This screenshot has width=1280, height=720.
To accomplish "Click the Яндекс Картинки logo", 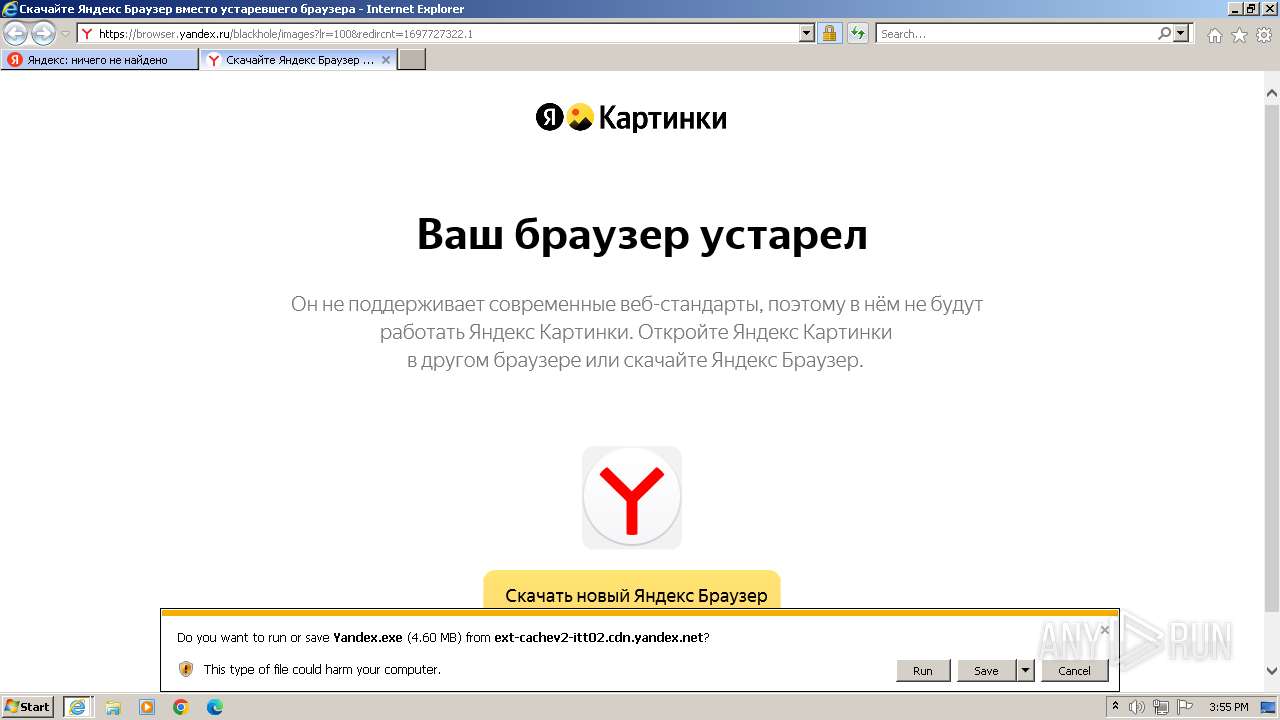I will [632, 118].
